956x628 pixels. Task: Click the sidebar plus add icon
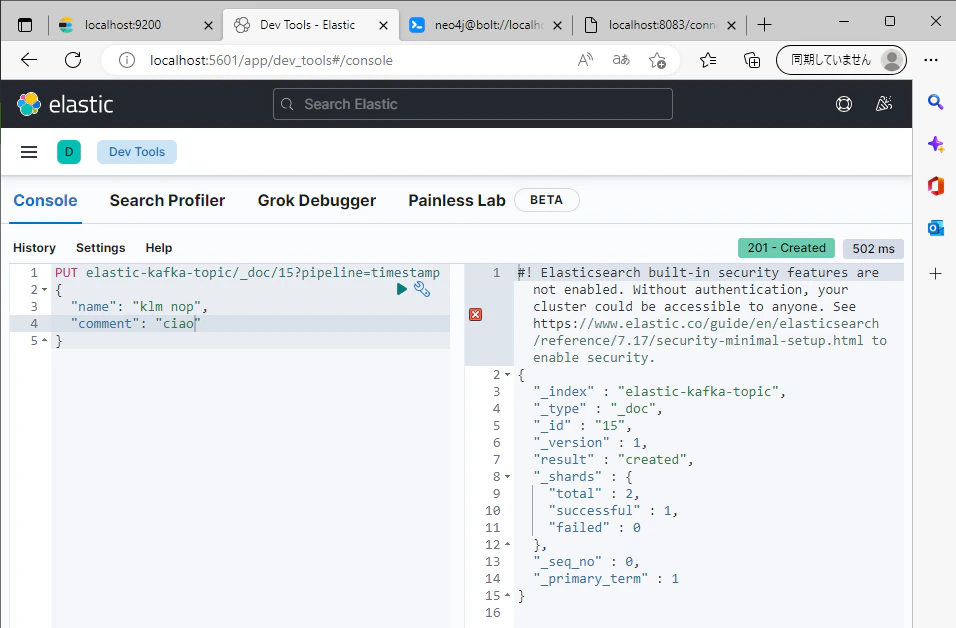click(936, 274)
